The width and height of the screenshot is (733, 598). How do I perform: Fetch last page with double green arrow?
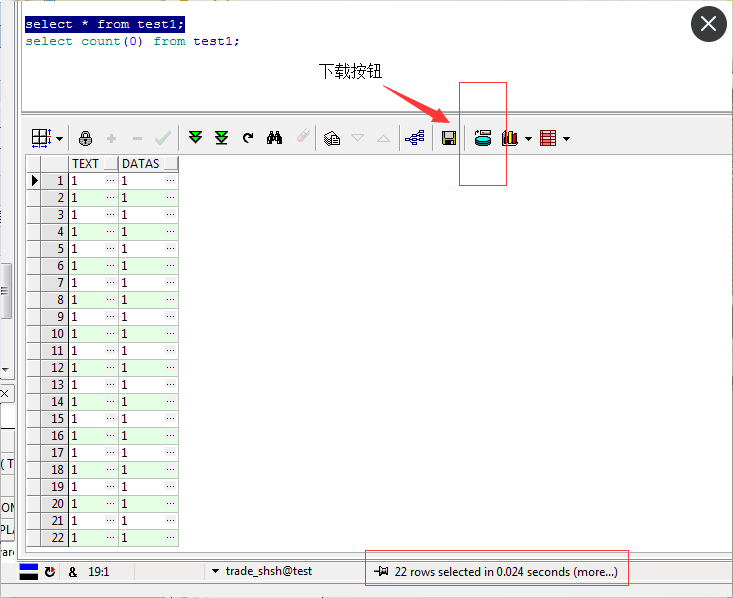pos(222,138)
